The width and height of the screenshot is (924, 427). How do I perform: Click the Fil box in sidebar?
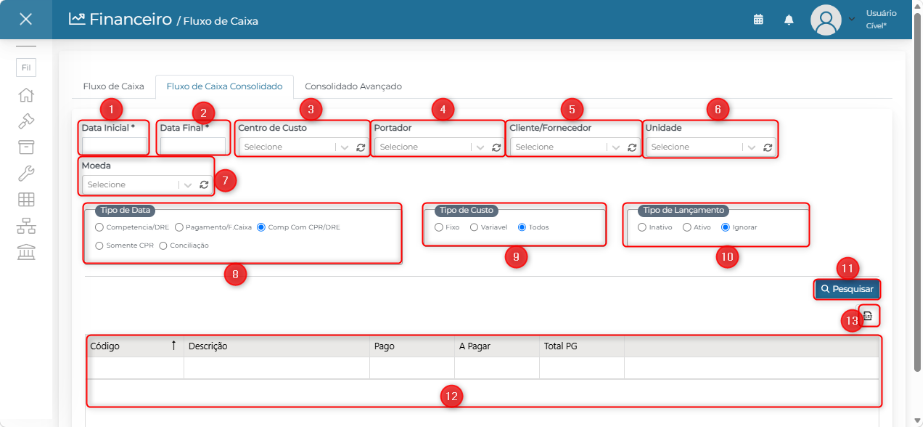[26, 68]
